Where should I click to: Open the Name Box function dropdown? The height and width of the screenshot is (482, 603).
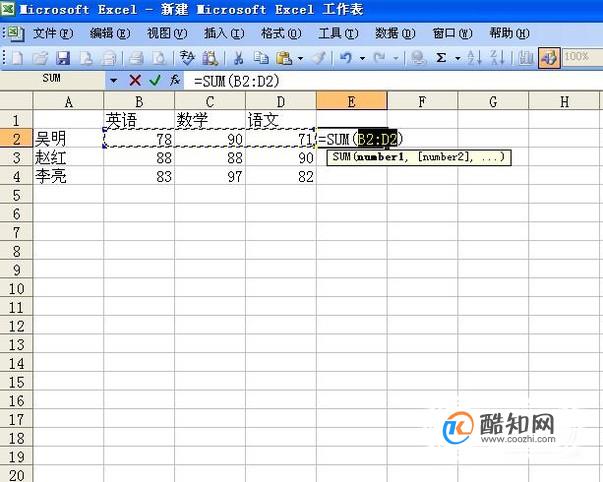pos(113,80)
